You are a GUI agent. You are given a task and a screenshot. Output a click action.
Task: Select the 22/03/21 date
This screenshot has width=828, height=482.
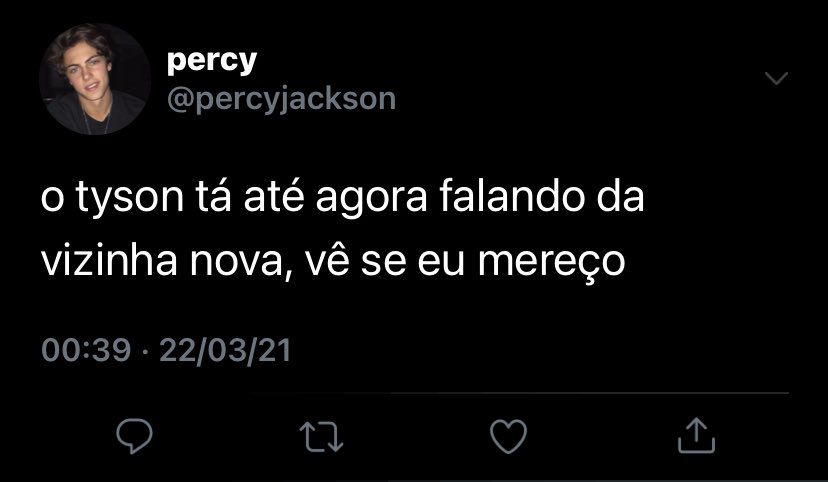(225, 350)
